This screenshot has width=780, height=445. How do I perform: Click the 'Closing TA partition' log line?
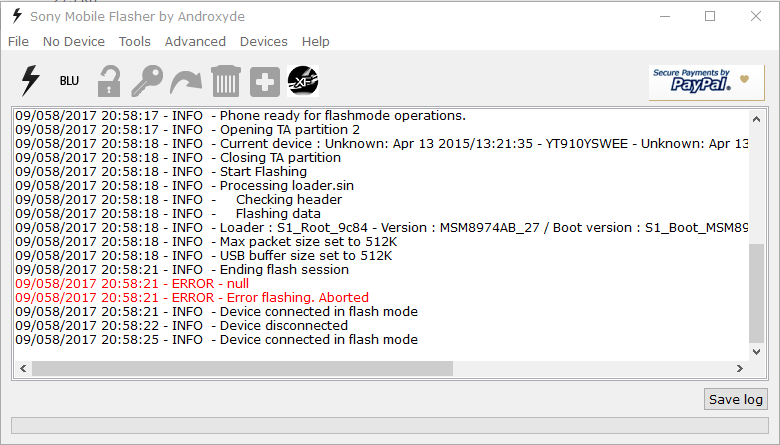click(x=178, y=157)
